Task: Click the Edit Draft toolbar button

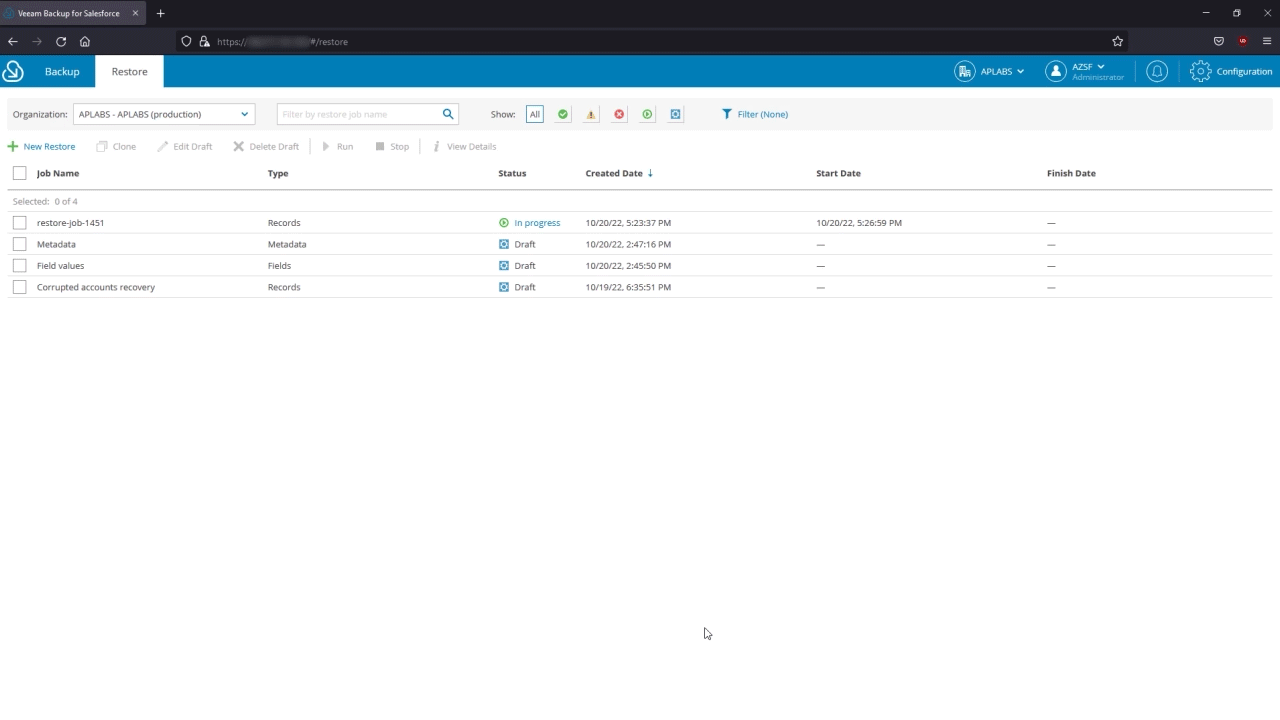Action: [185, 146]
